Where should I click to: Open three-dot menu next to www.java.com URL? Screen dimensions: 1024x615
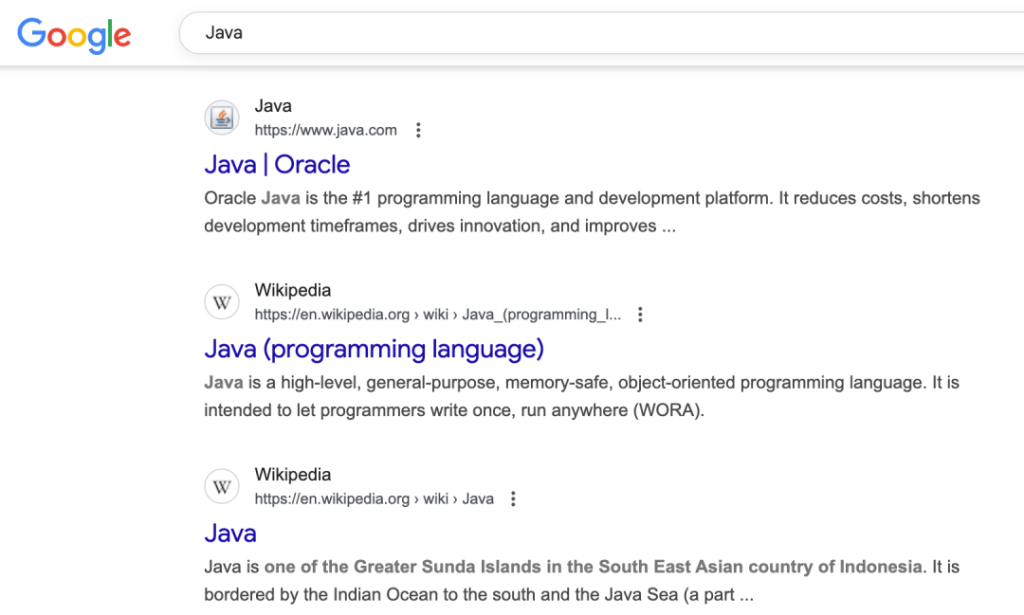click(419, 130)
